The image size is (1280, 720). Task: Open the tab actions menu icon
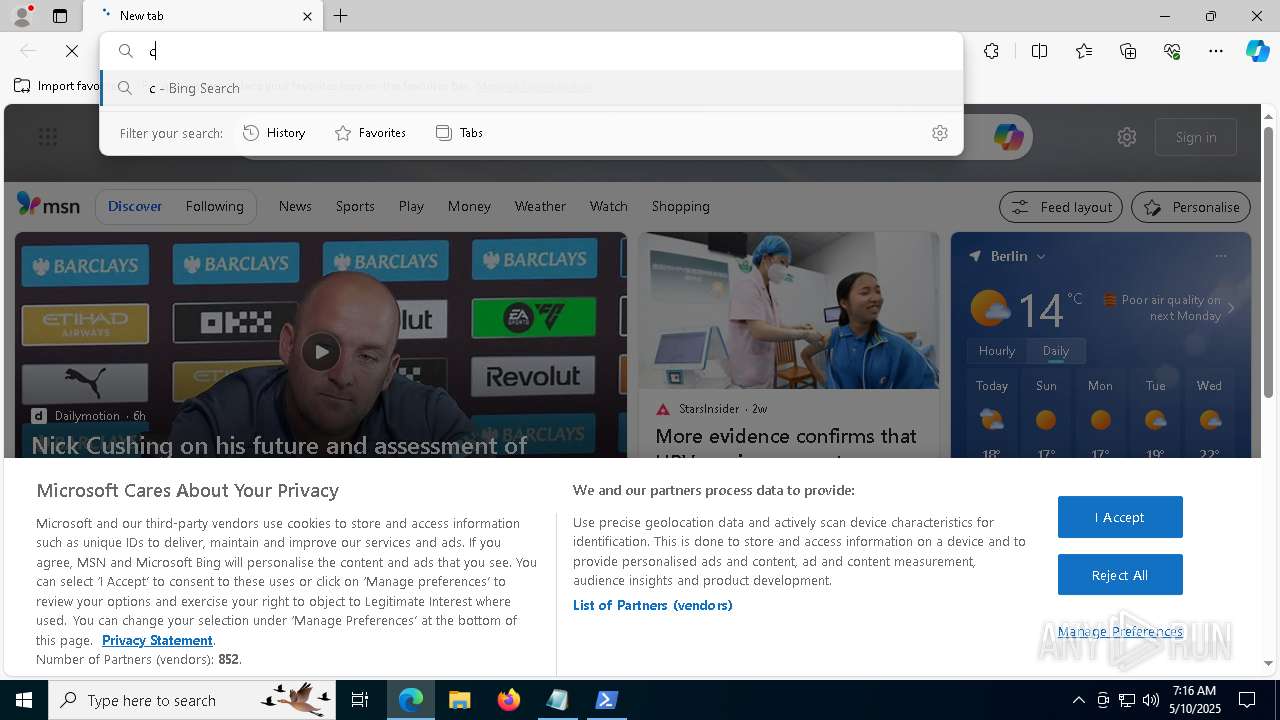tap(60, 16)
